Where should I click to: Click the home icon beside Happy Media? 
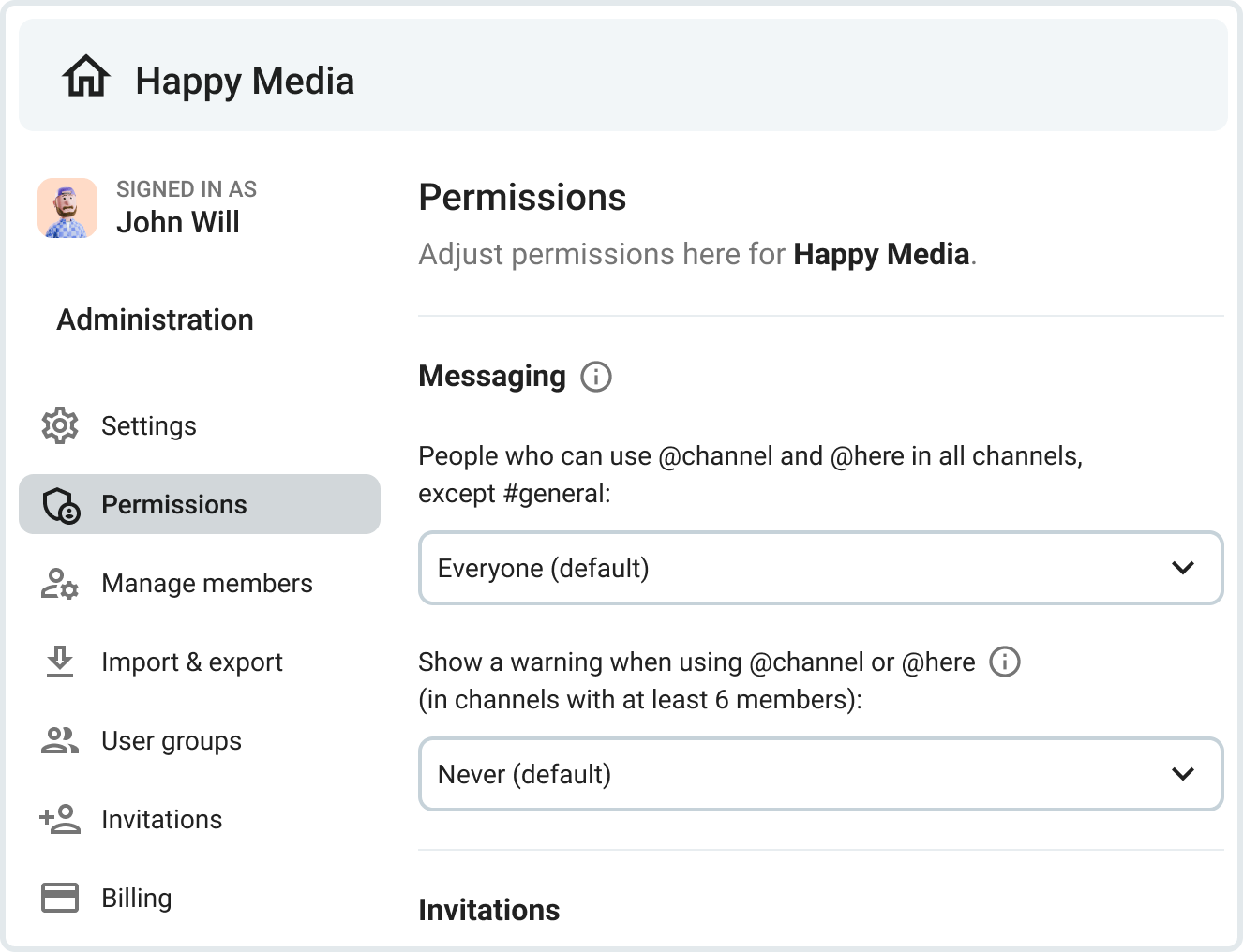[86, 77]
